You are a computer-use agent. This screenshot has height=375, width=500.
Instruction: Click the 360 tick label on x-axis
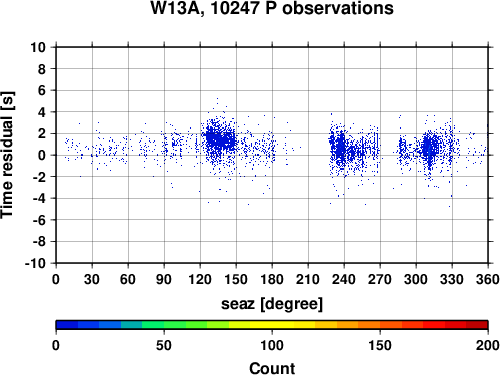[x=488, y=279]
